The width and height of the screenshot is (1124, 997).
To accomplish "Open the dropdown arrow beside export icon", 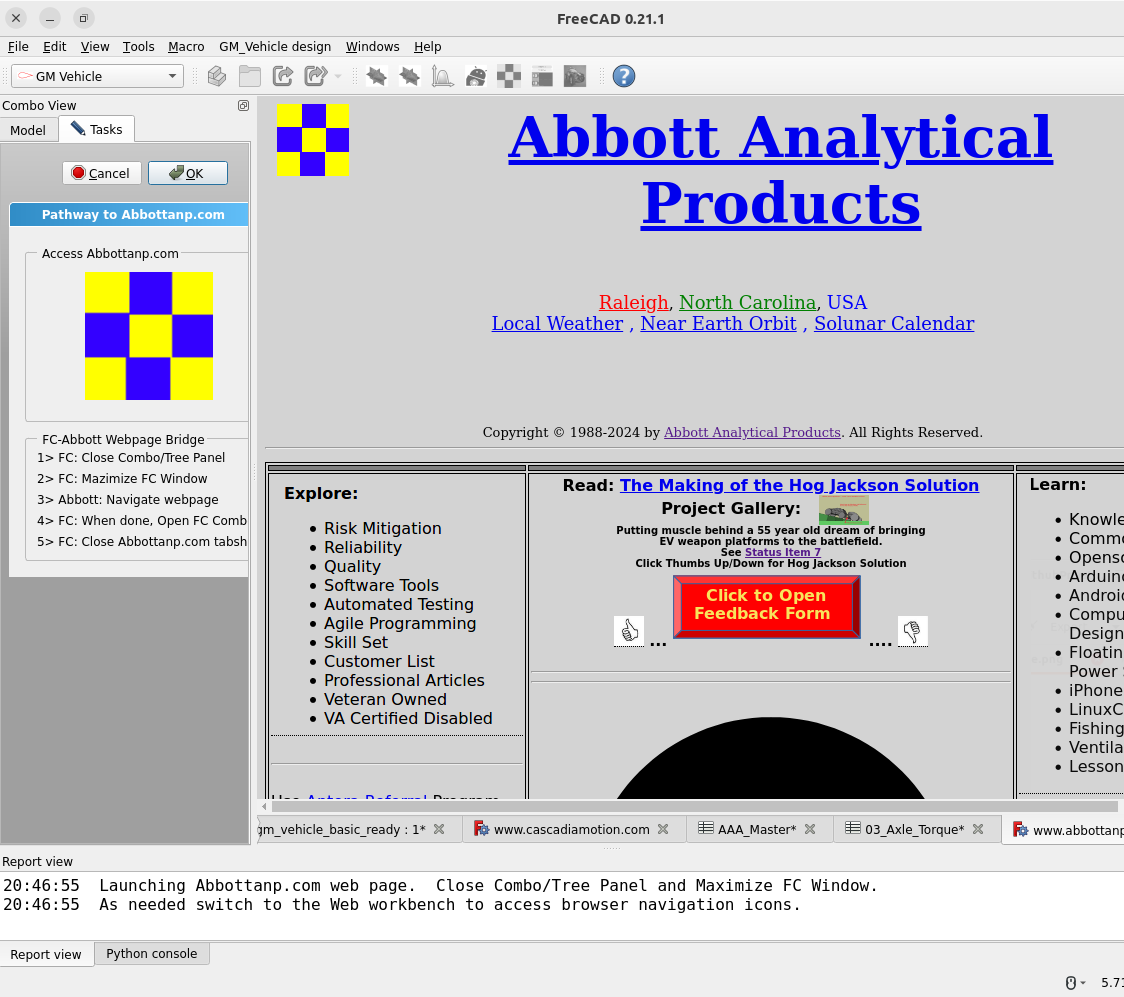I will click(338, 77).
